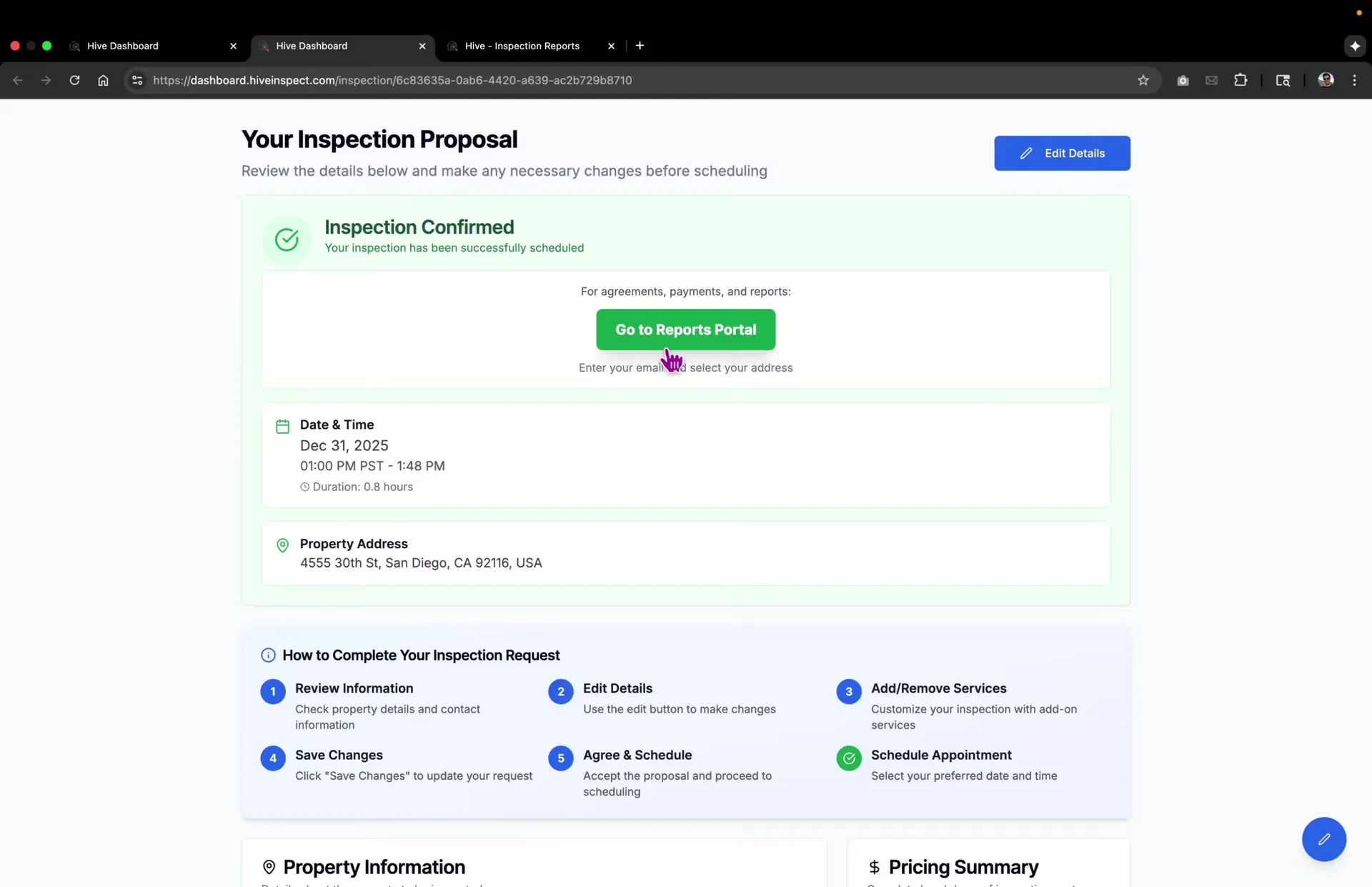
Task: Click the address 4555 30th St, San Diego
Action: [x=421, y=563]
